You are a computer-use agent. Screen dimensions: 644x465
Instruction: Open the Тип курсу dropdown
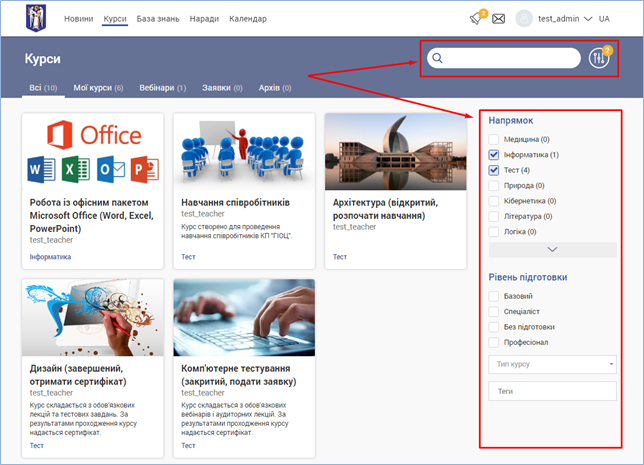[x=552, y=364]
